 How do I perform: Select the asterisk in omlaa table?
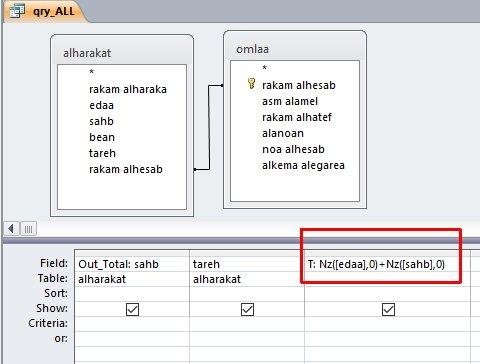click(x=265, y=68)
